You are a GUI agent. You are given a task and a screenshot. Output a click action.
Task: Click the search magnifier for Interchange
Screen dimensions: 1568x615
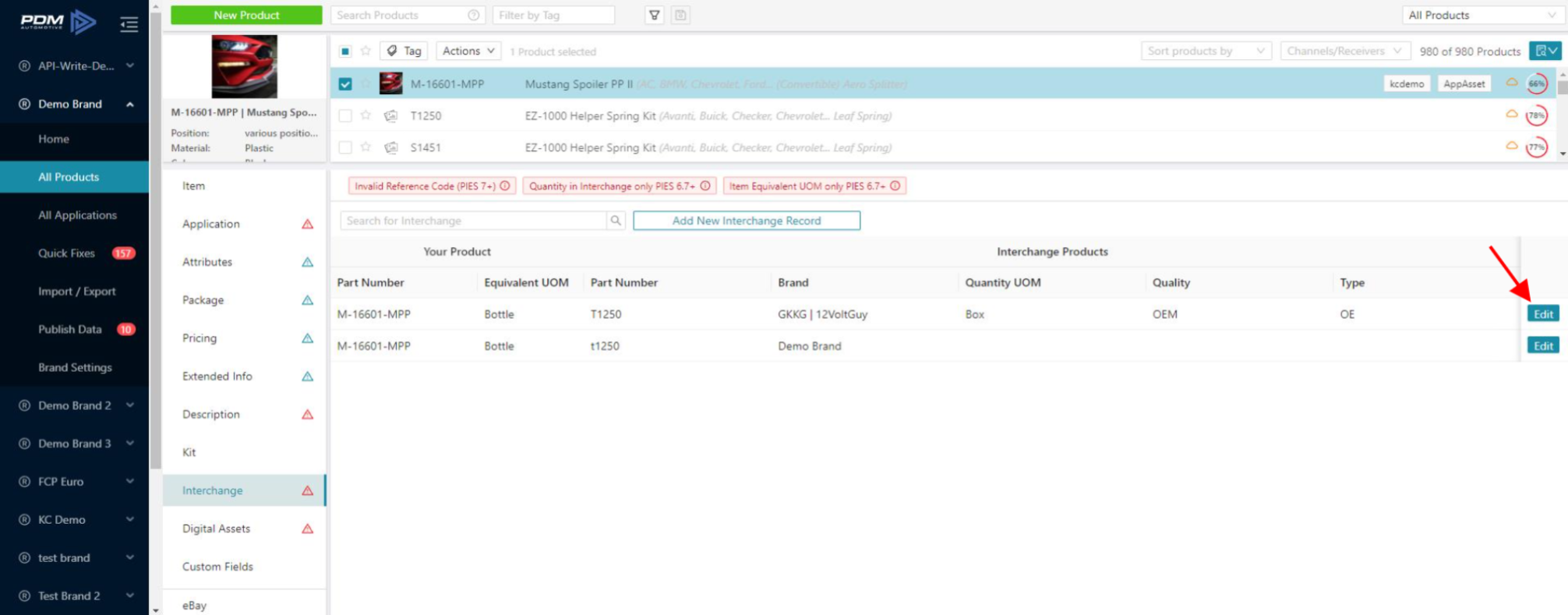click(616, 221)
